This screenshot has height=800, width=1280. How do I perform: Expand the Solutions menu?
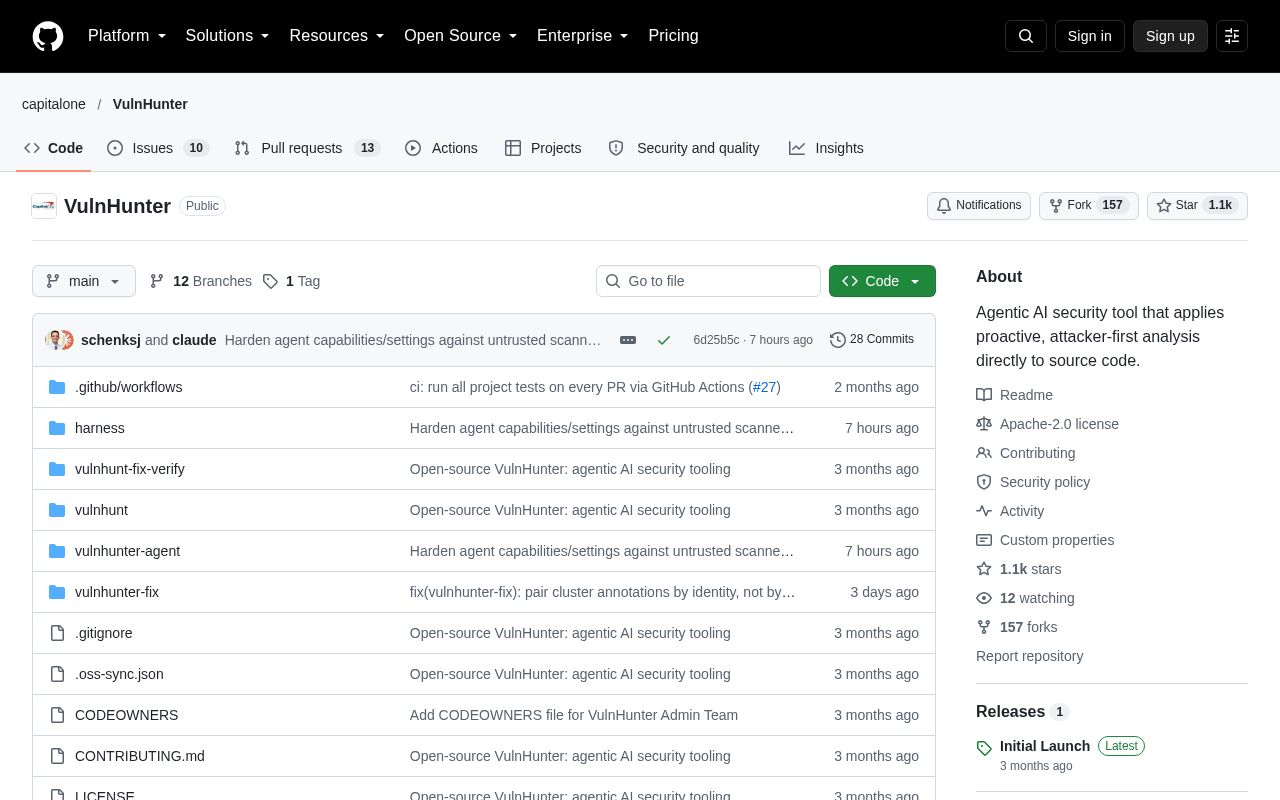point(228,36)
